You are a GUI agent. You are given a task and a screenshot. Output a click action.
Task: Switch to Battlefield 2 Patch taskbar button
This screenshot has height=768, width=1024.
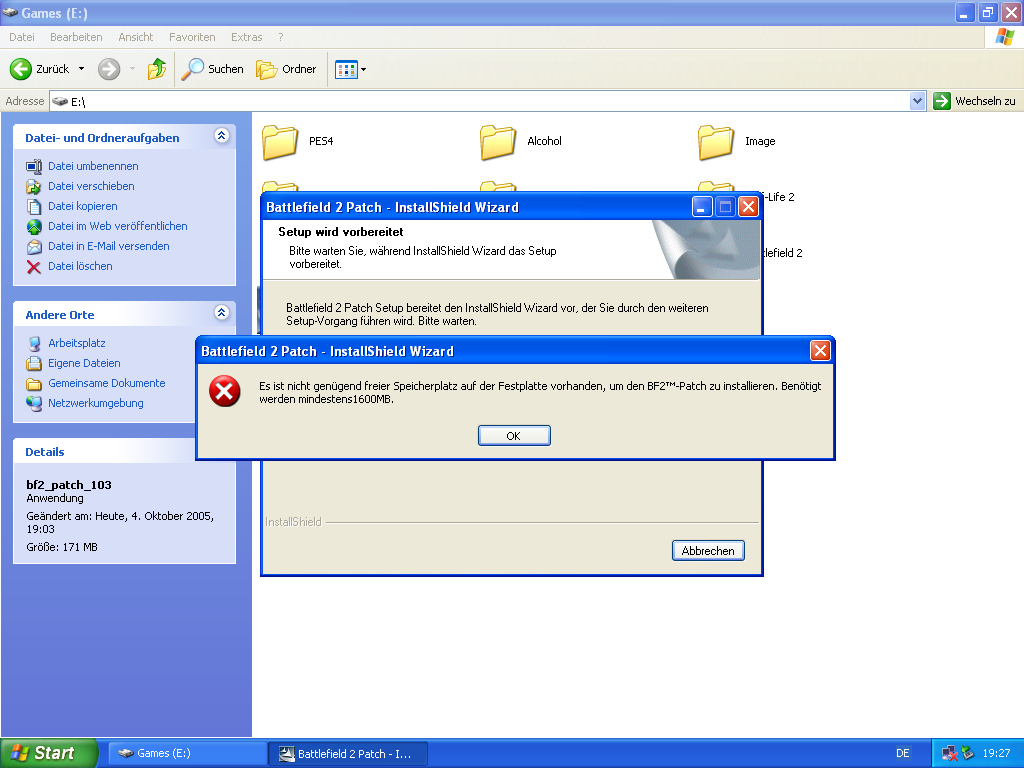point(348,753)
